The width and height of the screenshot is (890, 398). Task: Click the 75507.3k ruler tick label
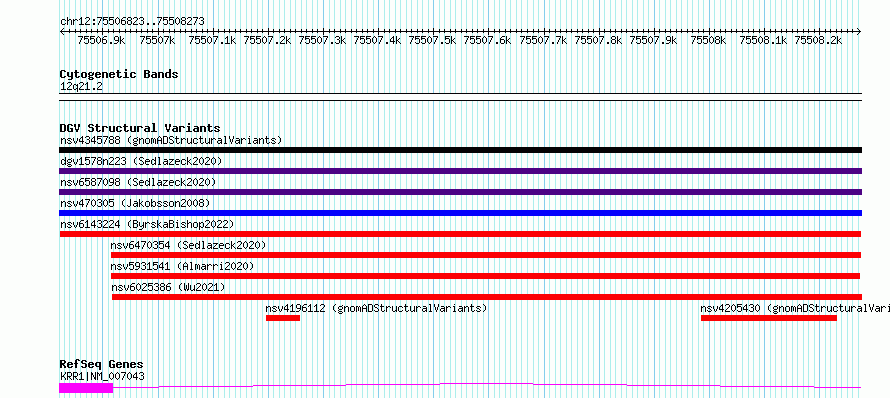point(322,40)
